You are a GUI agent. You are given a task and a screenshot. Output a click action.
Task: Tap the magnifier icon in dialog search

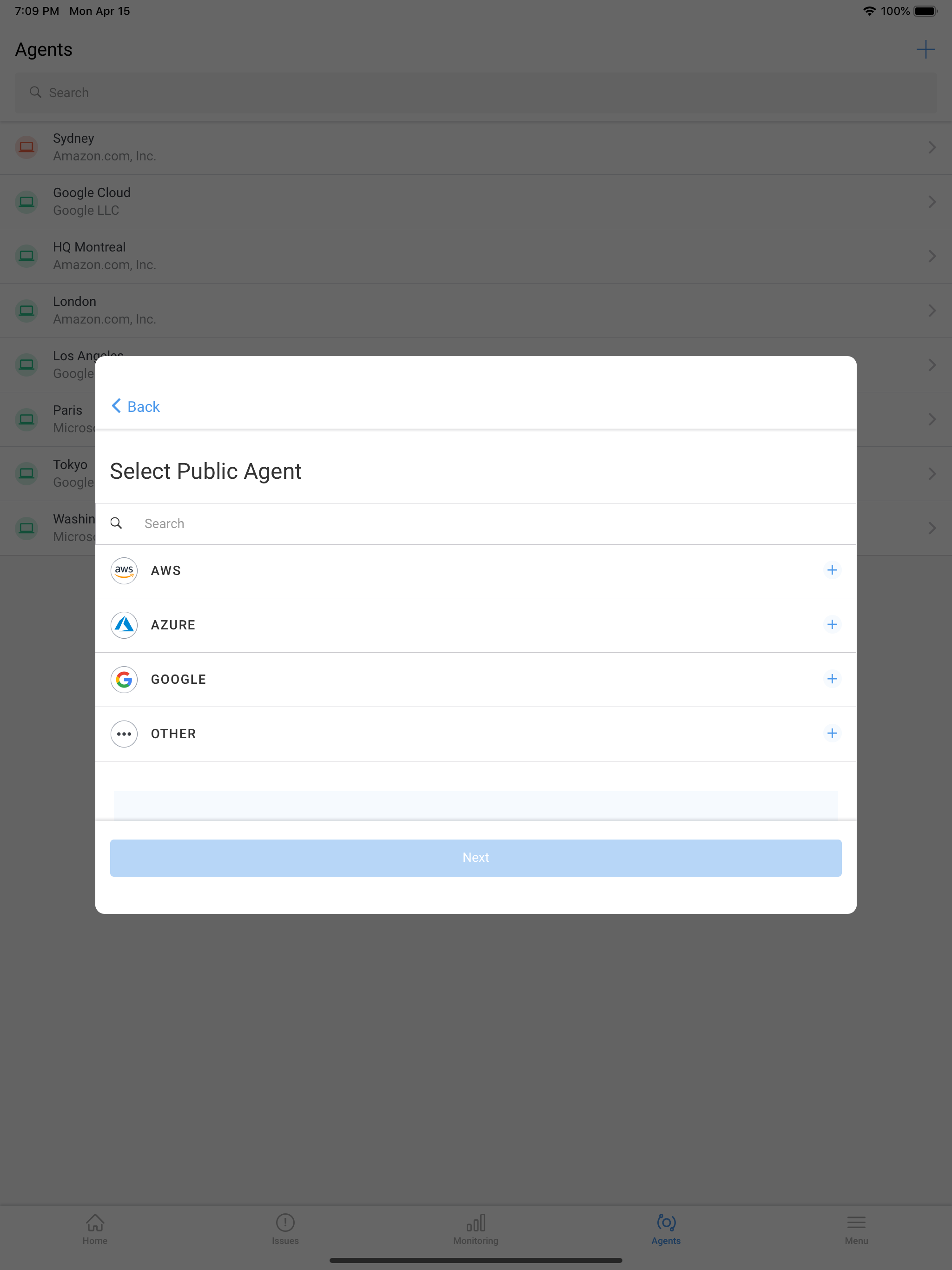(116, 523)
